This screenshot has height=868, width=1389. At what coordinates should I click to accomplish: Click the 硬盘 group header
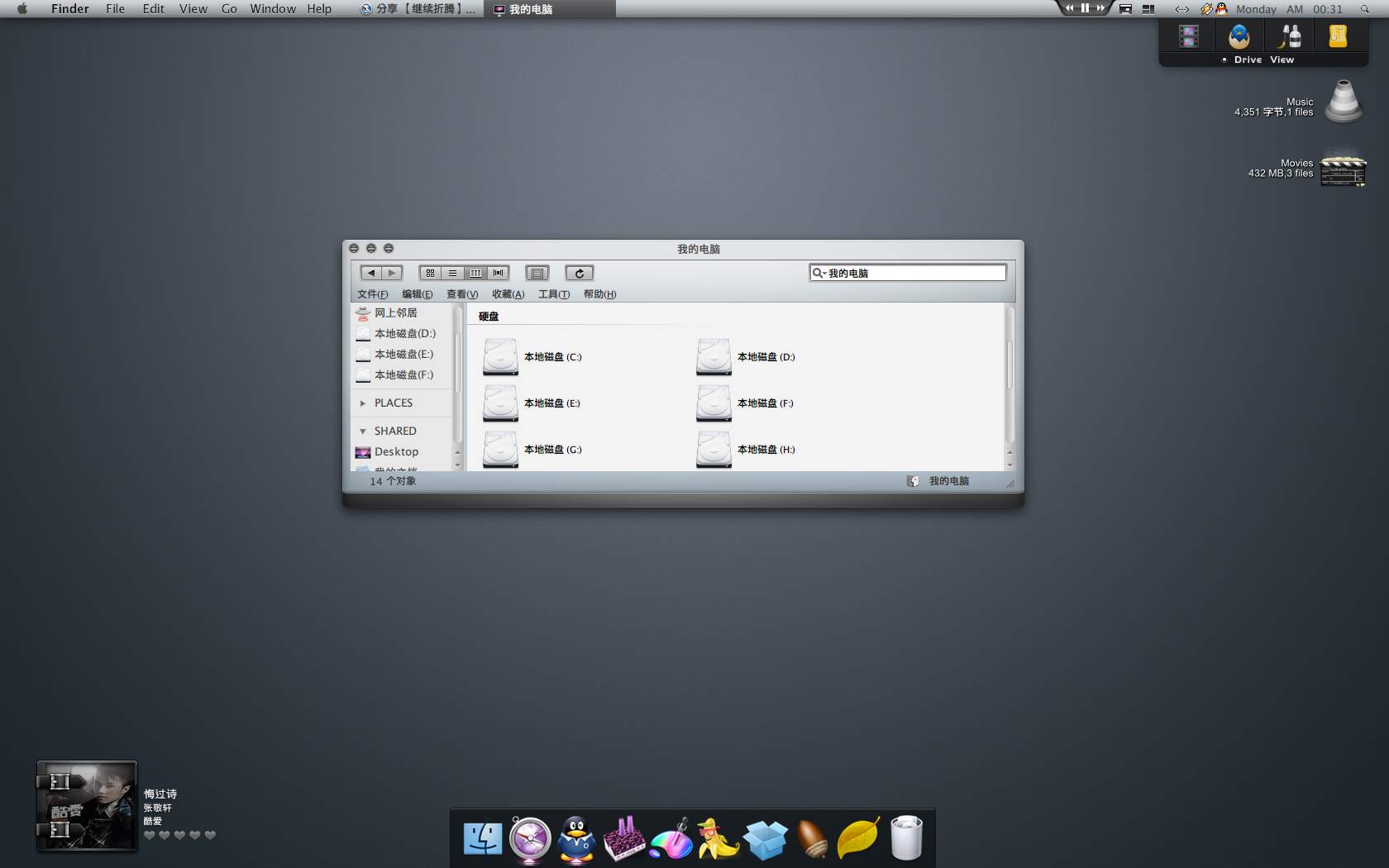(489, 317)
